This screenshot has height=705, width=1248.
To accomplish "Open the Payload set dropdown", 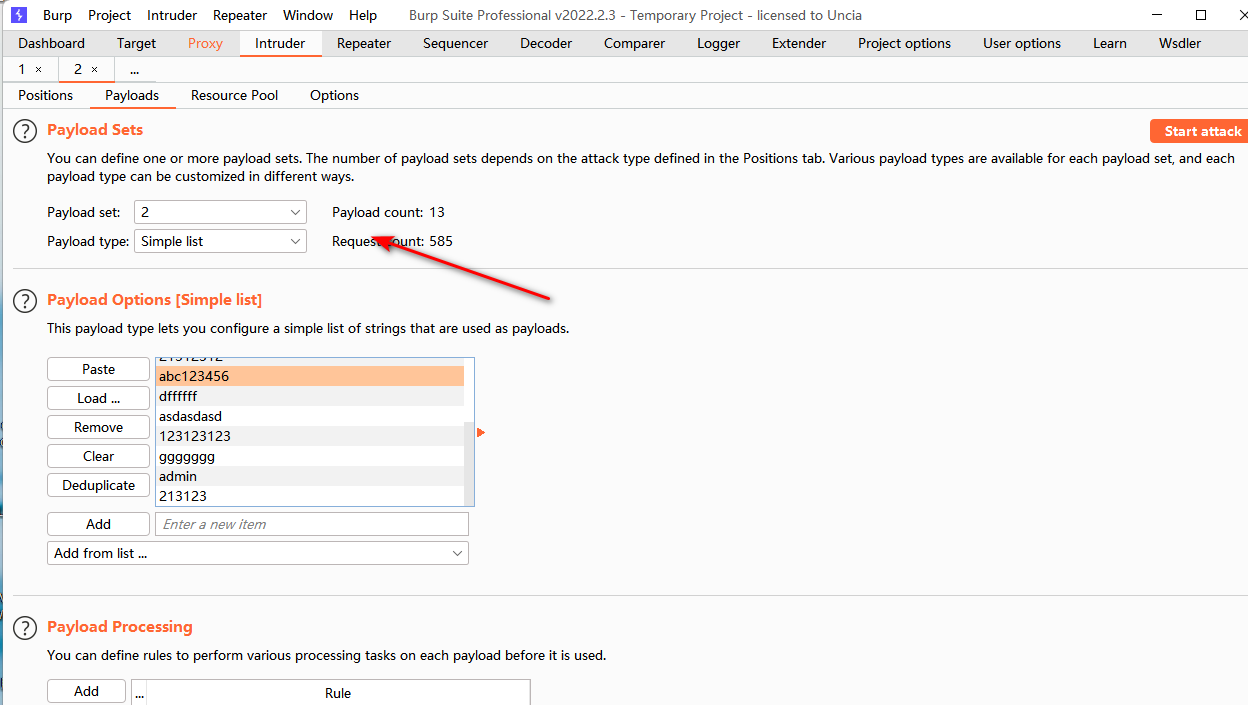I will (x=220, y=212).
